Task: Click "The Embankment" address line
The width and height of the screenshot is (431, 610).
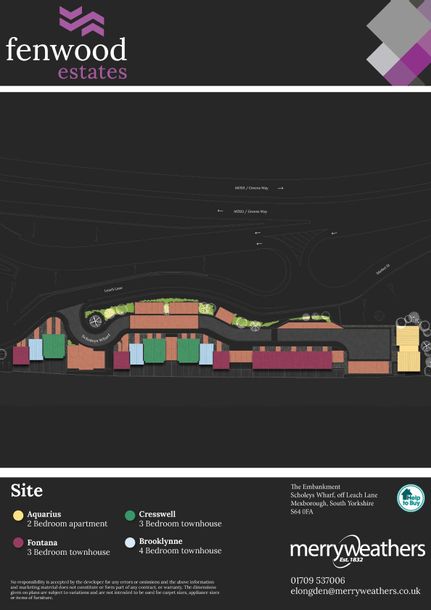Action: click(x=315, y=487)
